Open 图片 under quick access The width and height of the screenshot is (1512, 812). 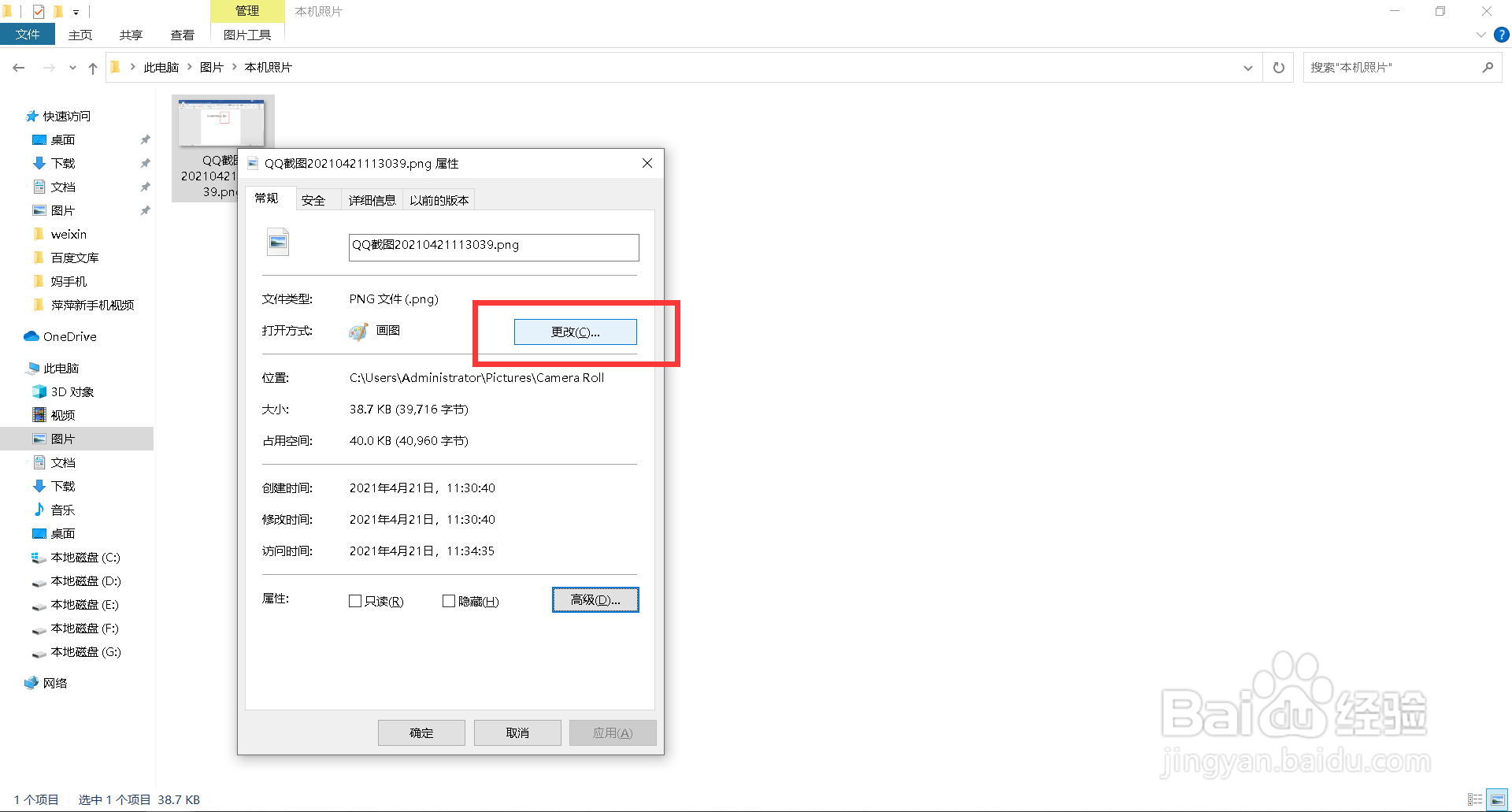63,210
